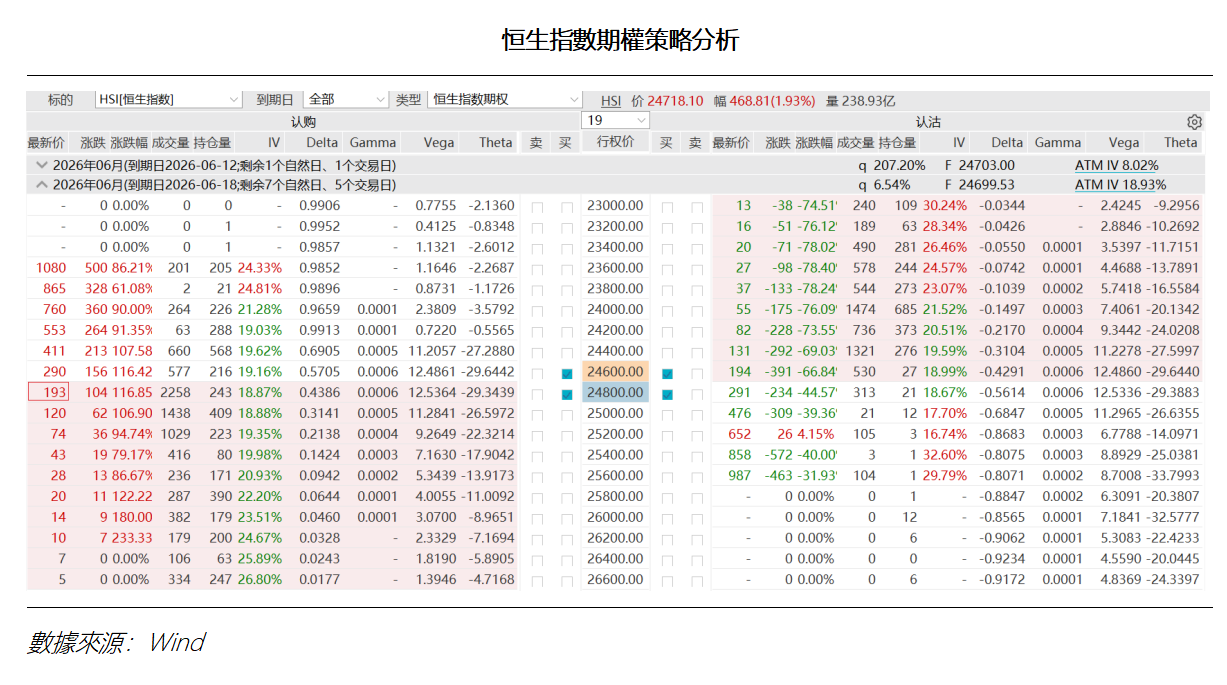Click the volume figure 238.93亿
The width and height of the screenshot is (1227, 685).
click(x=868, y=101)
